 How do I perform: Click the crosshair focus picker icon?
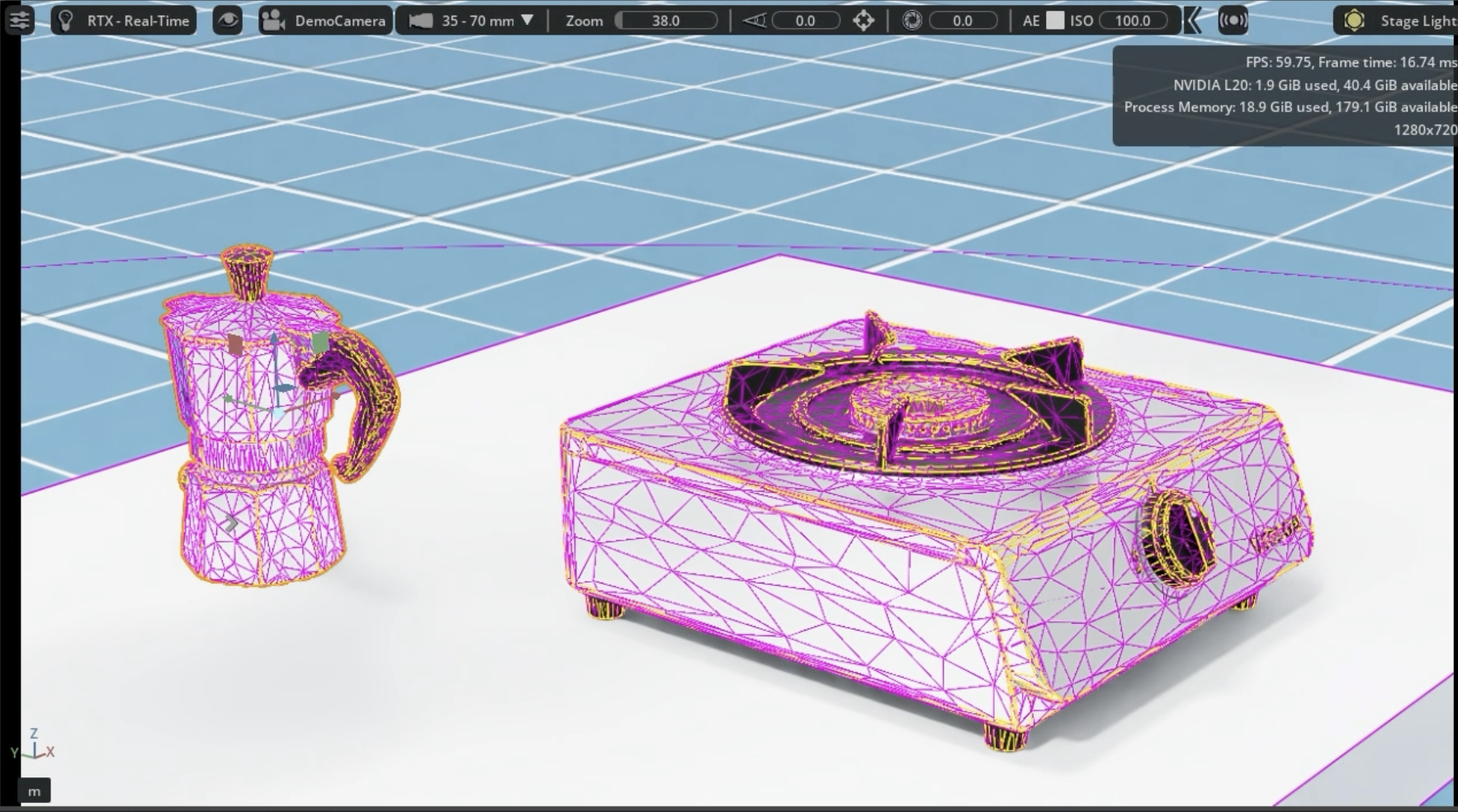click(864, 21)
